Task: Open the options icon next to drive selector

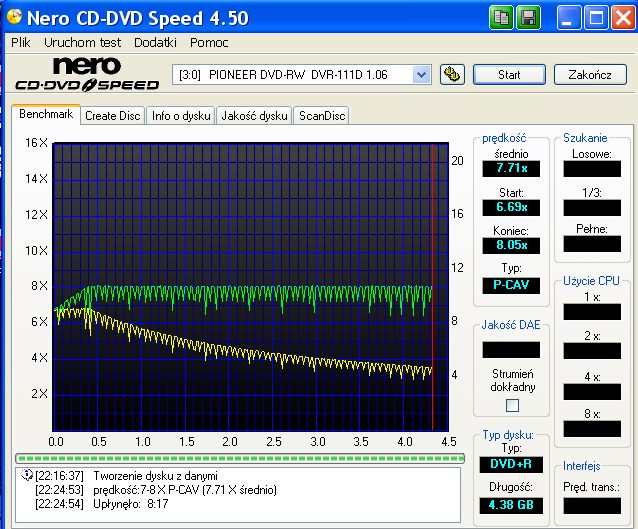Action: (452, 74)
